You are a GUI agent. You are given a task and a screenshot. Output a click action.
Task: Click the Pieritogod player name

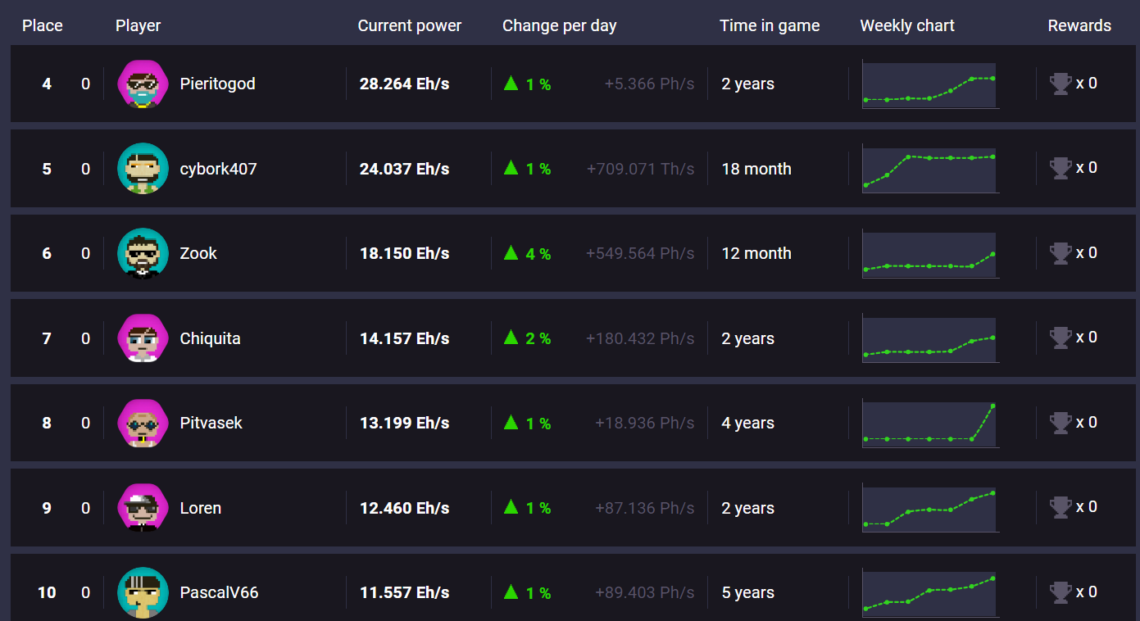point(217,84)
